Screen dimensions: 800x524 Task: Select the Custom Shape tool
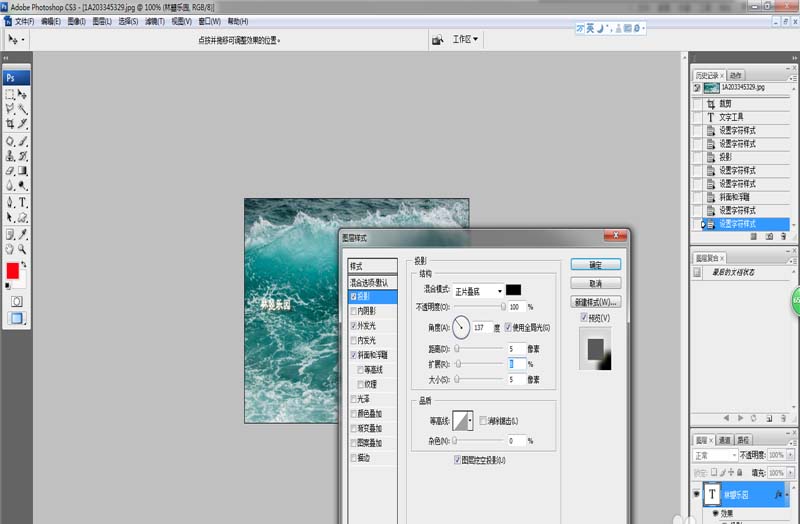22,217
